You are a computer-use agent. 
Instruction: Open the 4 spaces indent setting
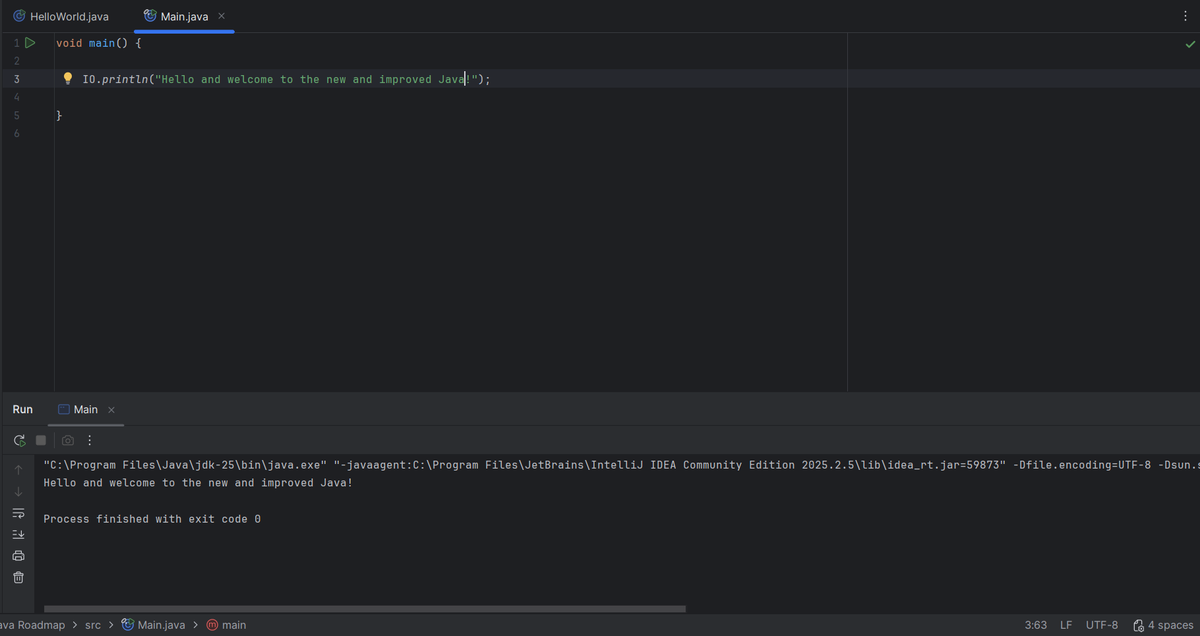coord(1168,624)
